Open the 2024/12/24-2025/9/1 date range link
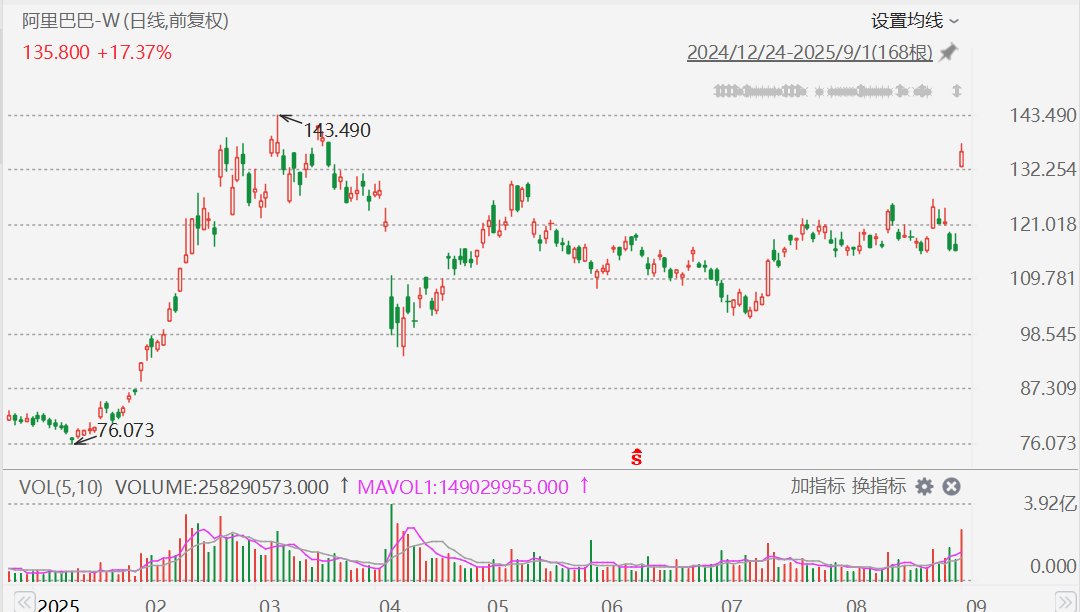Image resolution: width=1080 pixels, height=612 pixels. point(809,53)
